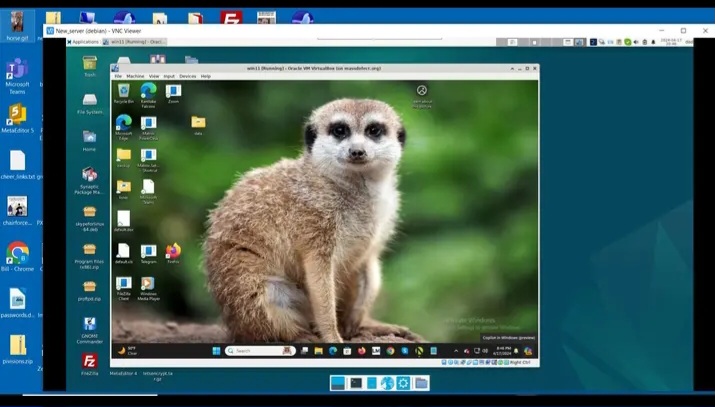Screen dimensions: 715x407
Task: Open the Debian Trash desktop icon
Action: pos(90,64)
